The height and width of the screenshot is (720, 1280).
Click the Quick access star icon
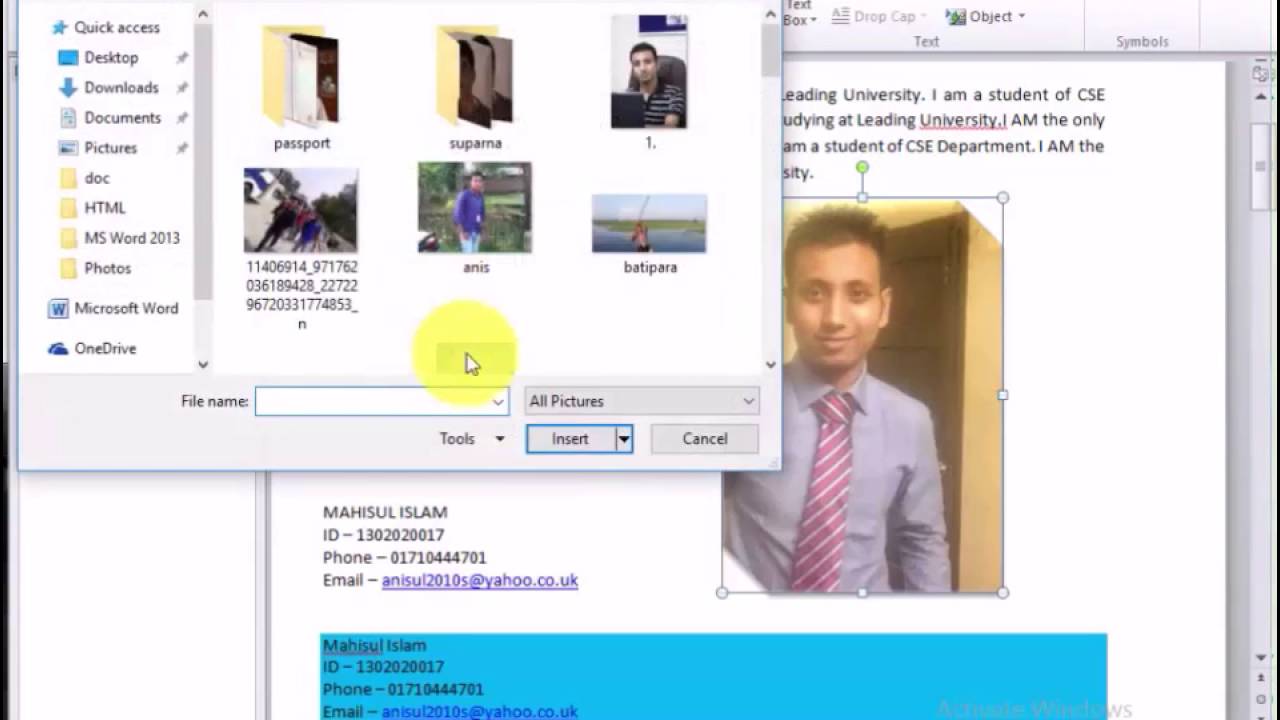coord(59,27)
